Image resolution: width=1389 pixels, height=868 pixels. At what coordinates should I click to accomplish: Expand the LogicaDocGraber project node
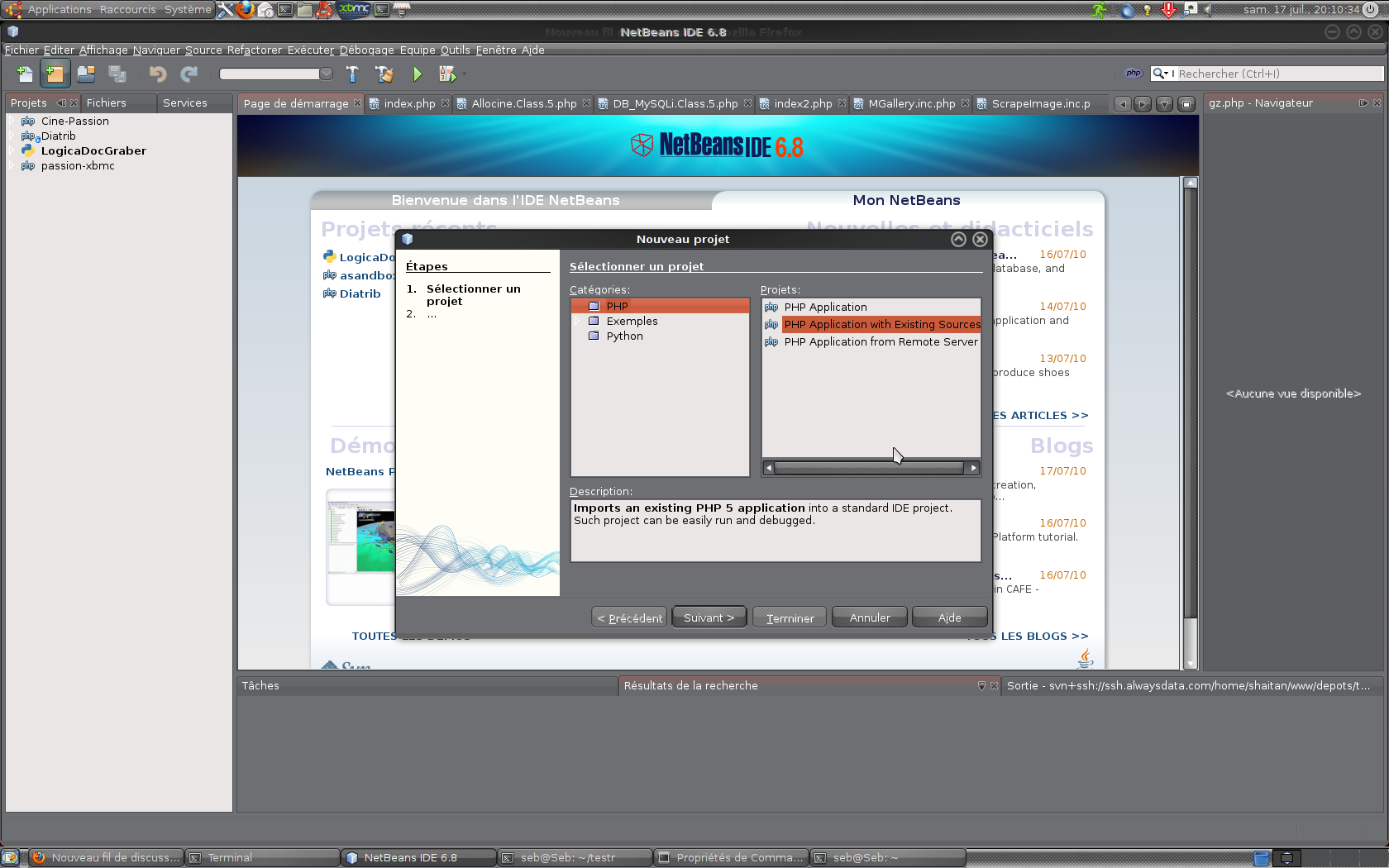(x=12, y=151)
